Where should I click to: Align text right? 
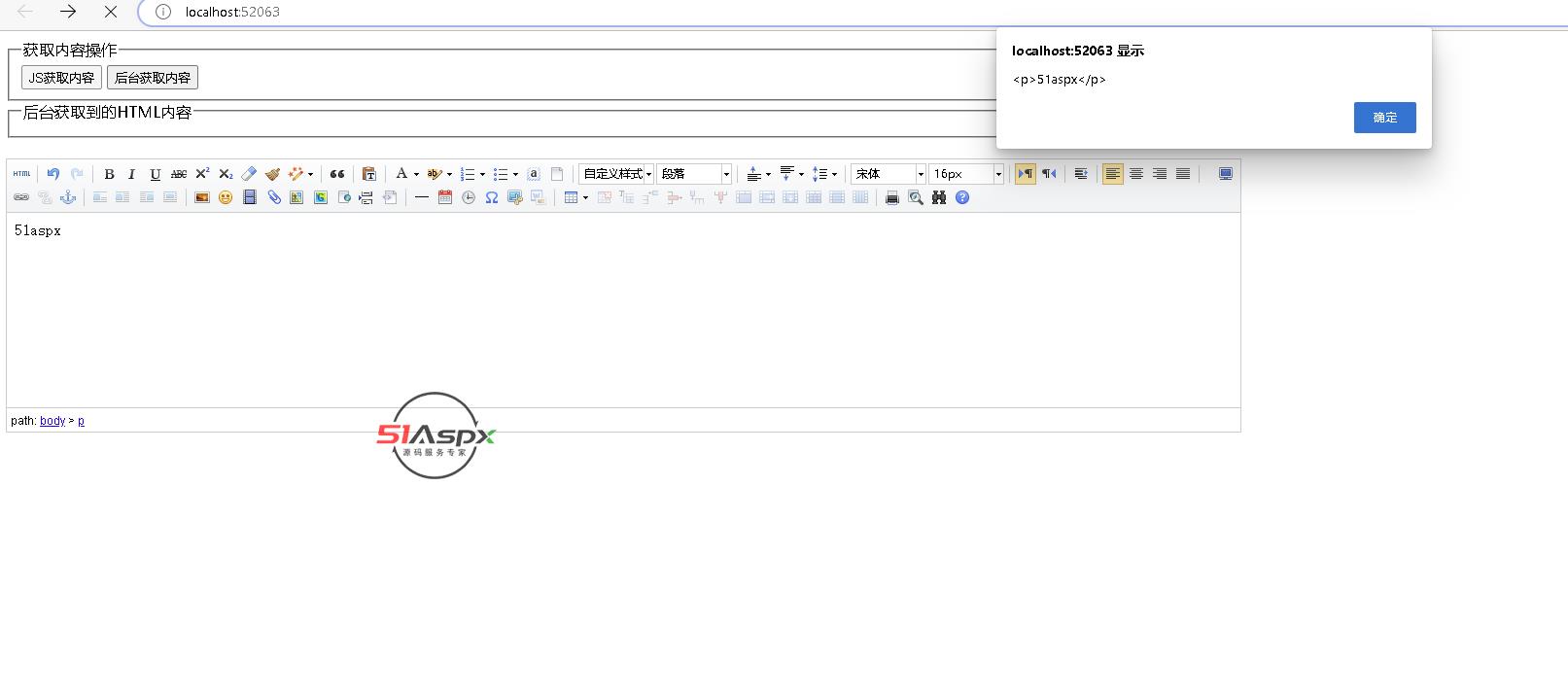[x=1160, y=174]
